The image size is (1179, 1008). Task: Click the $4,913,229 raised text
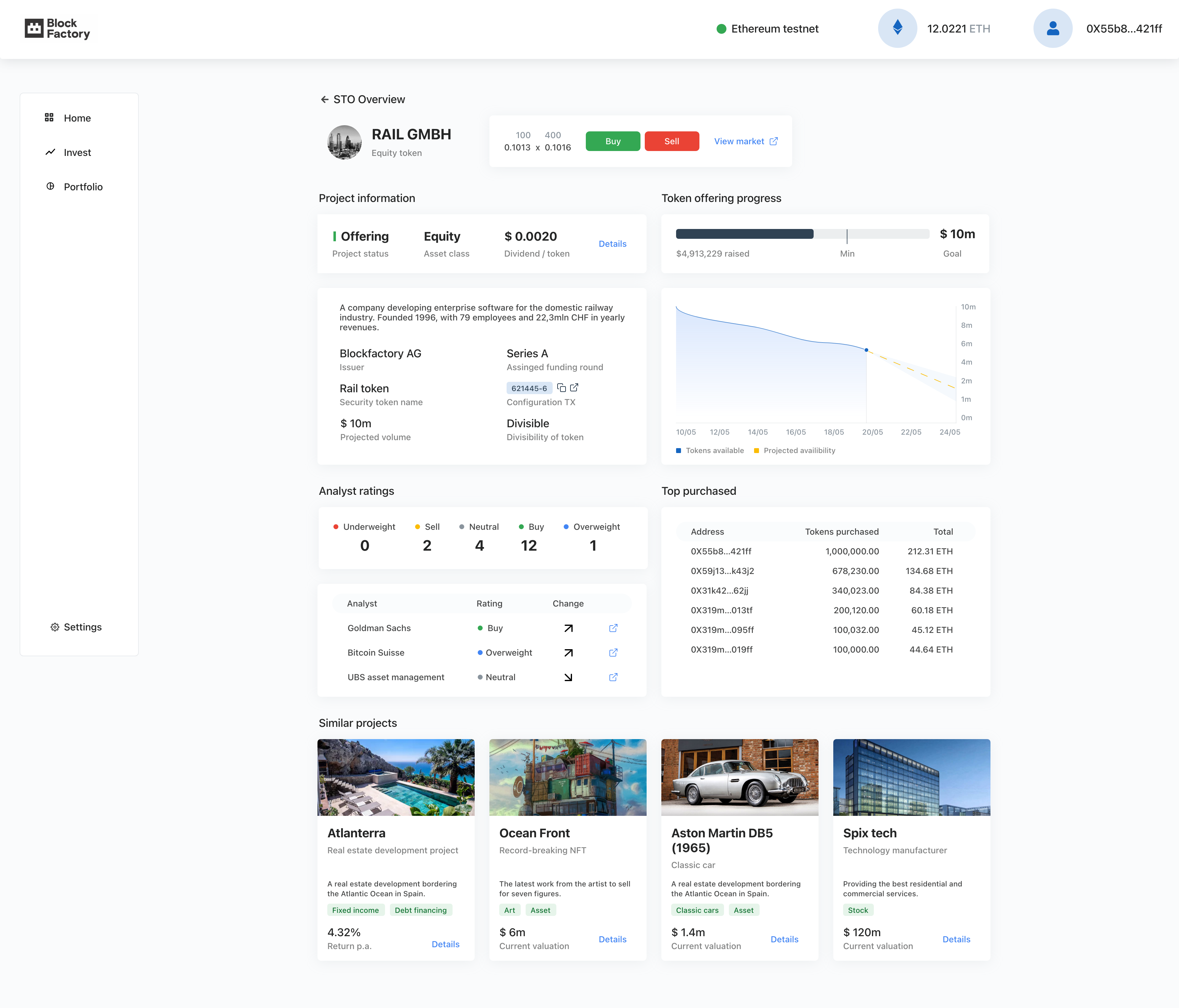[x=712, y=254]
